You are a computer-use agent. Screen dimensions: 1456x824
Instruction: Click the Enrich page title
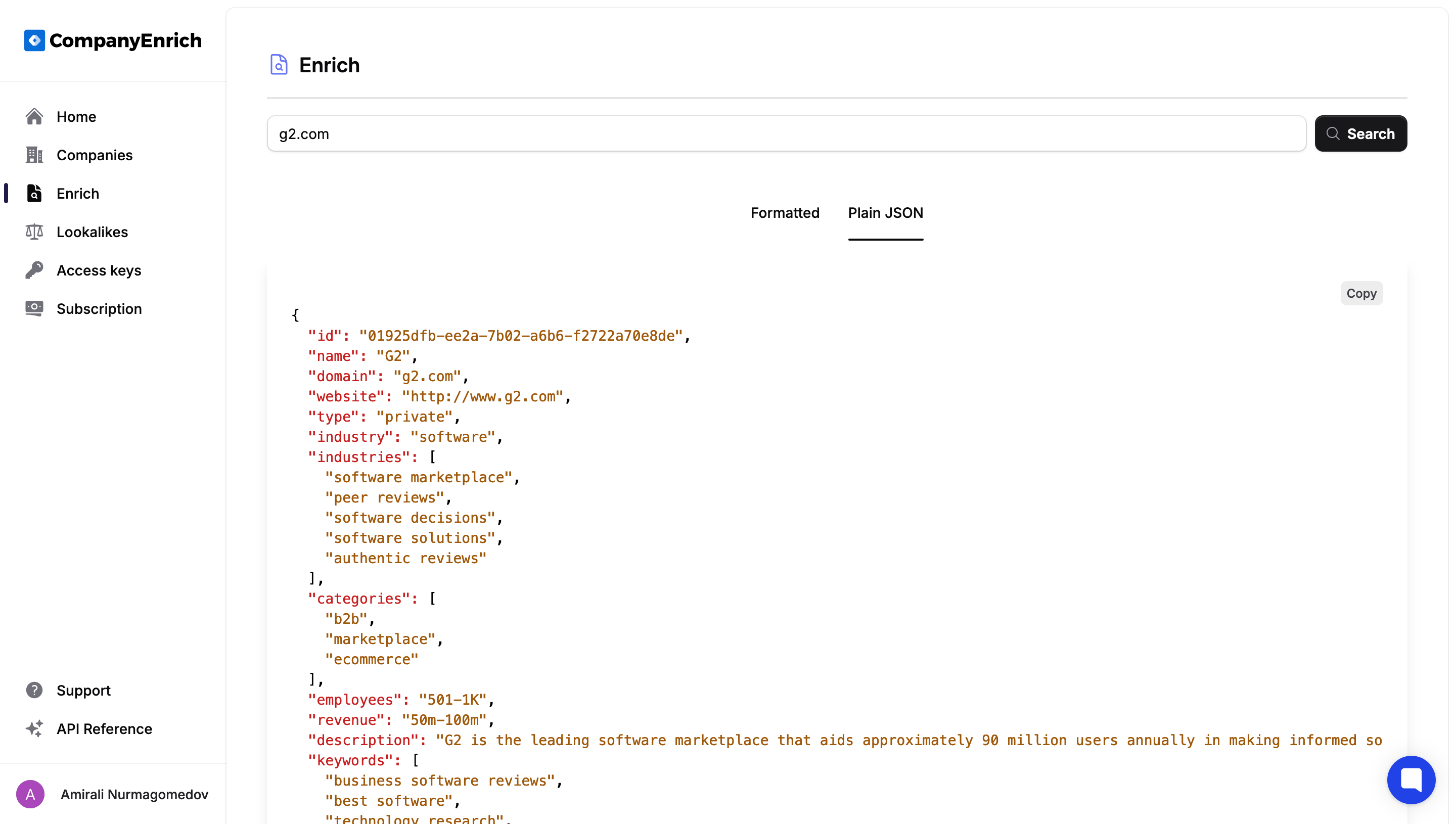pos(329,65)
